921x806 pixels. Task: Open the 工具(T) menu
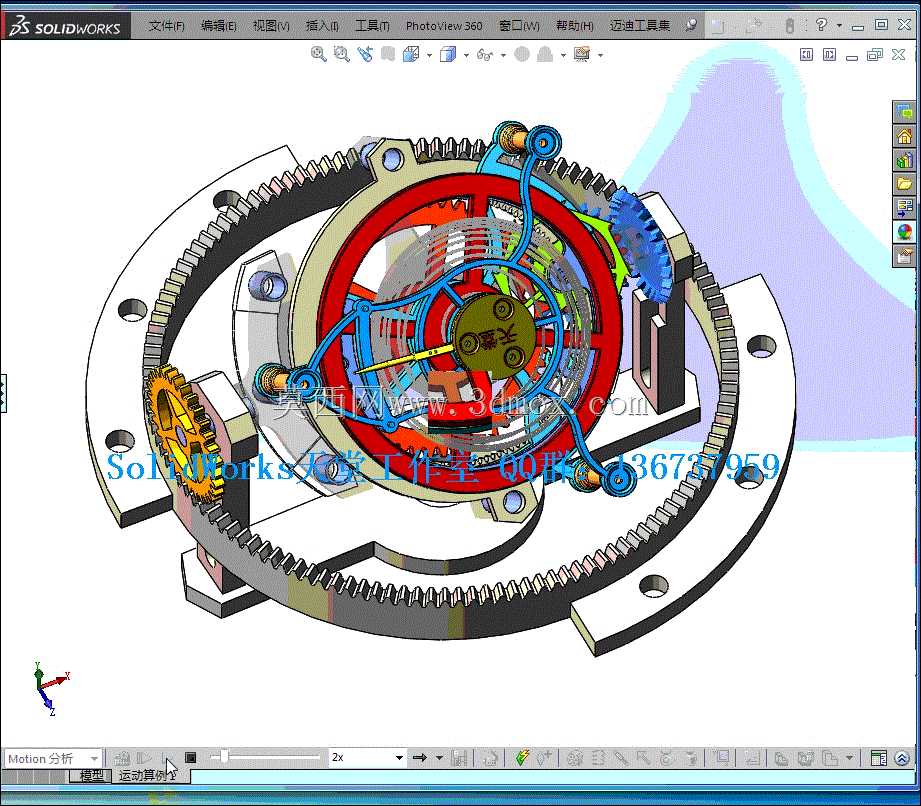click(372, 26)
